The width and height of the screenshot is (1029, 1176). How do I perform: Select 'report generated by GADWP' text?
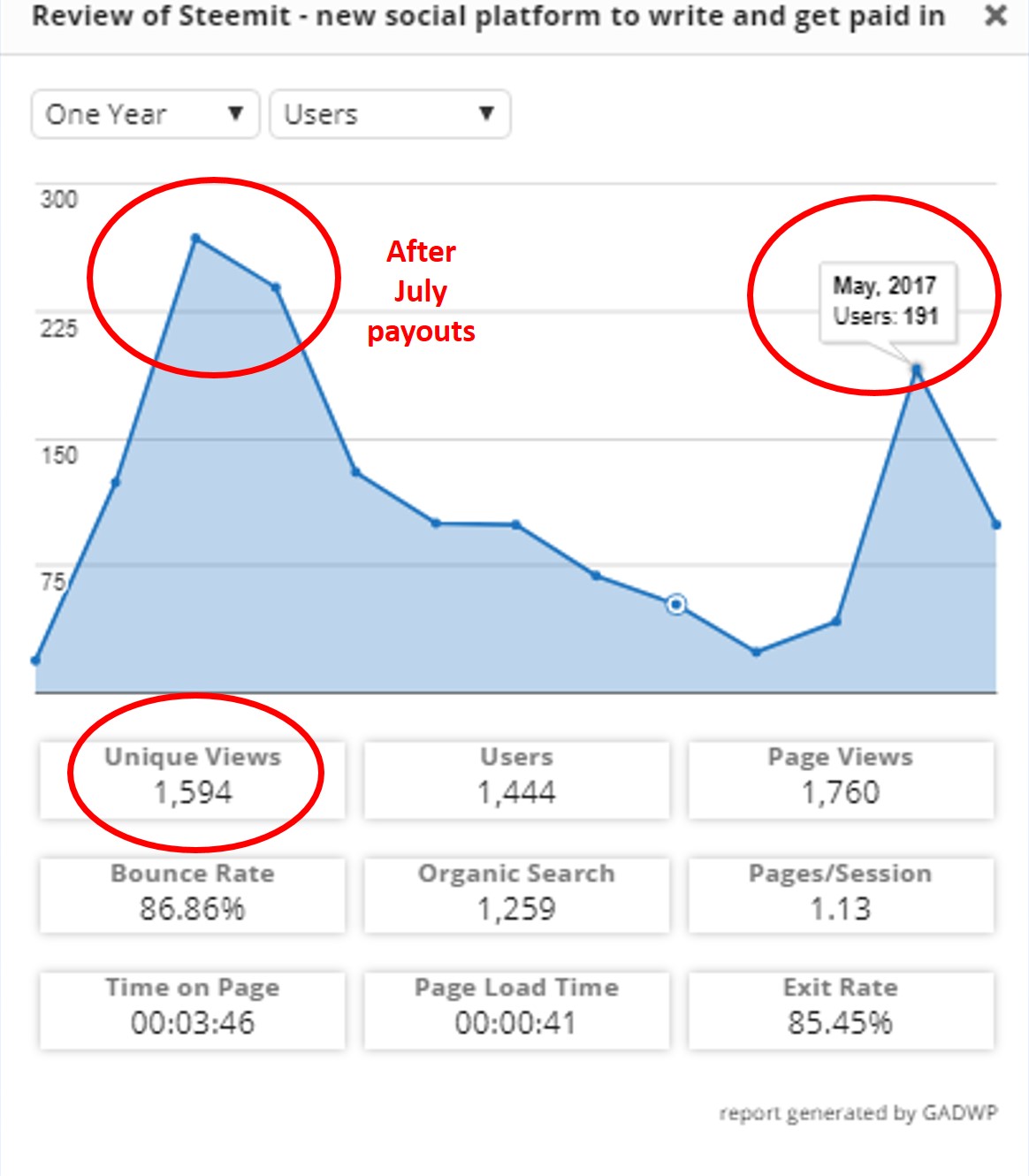[x=858, y=1113]
